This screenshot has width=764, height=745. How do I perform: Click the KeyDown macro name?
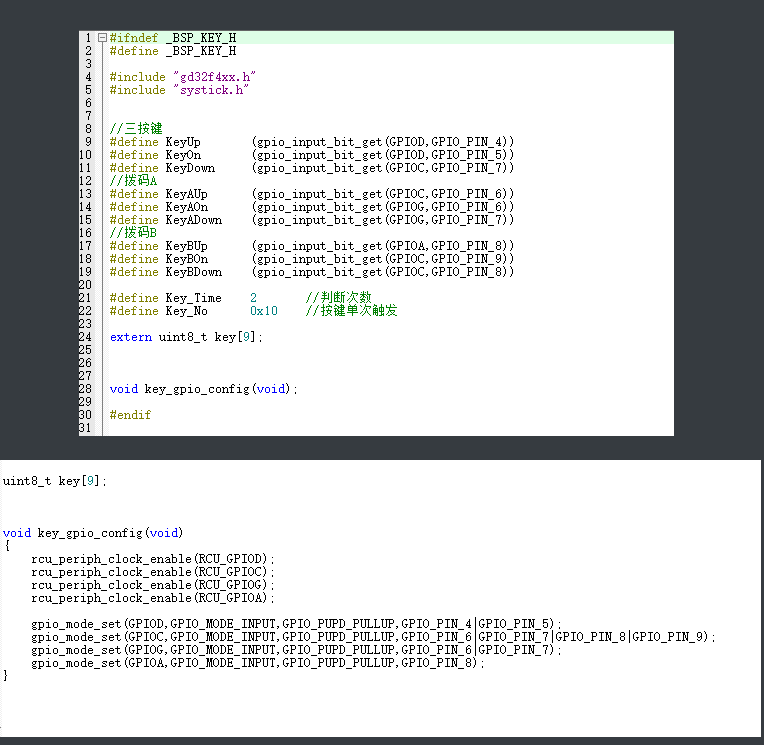pyautogui.click(x=190, y=168)
